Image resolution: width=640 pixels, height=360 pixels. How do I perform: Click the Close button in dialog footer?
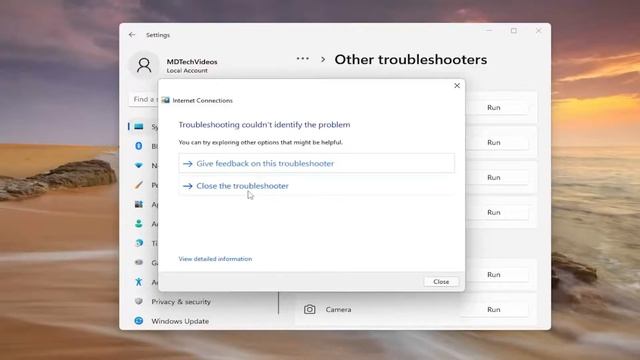(x=441, y=282)
